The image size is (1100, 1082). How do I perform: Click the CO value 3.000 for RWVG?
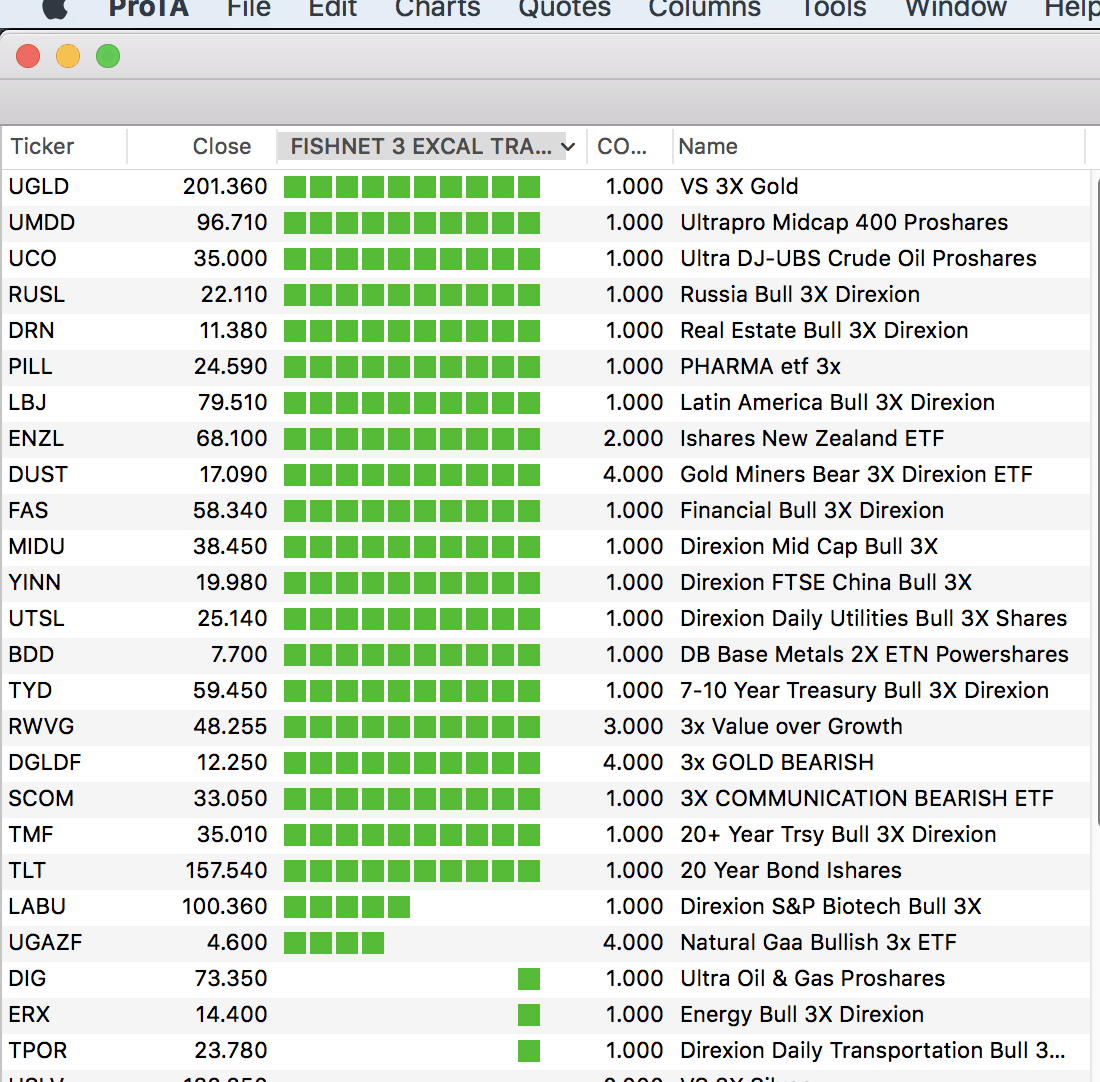click(633, 726)
